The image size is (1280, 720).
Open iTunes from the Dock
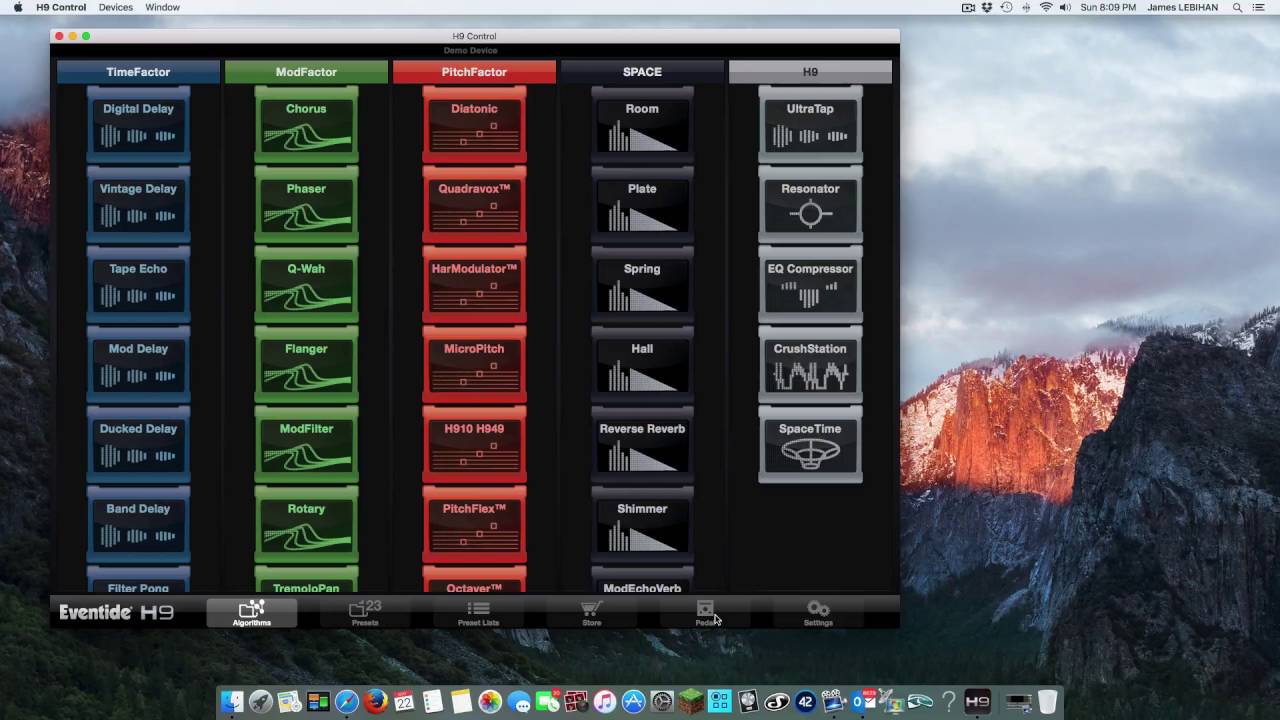tap(605, 702)
